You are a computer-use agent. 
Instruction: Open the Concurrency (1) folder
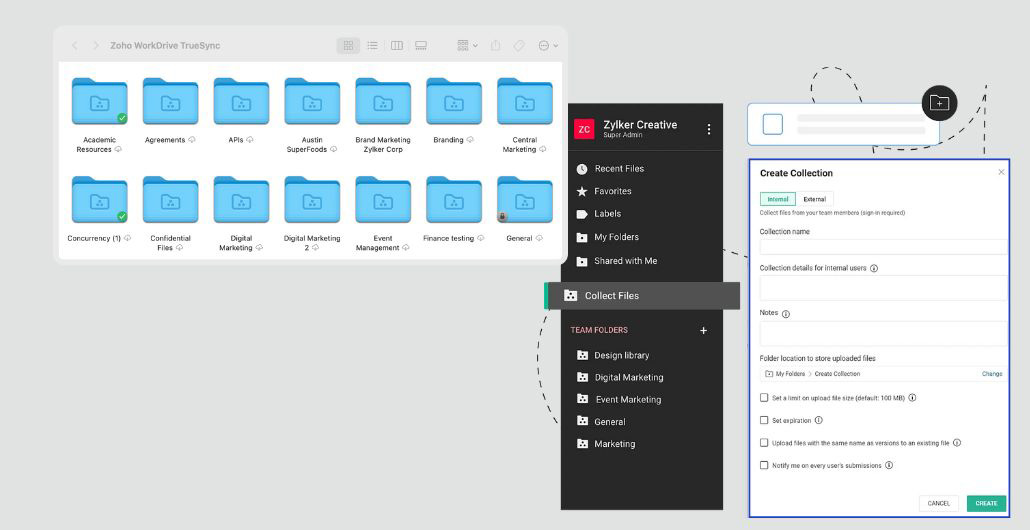[x=99, y=200]
